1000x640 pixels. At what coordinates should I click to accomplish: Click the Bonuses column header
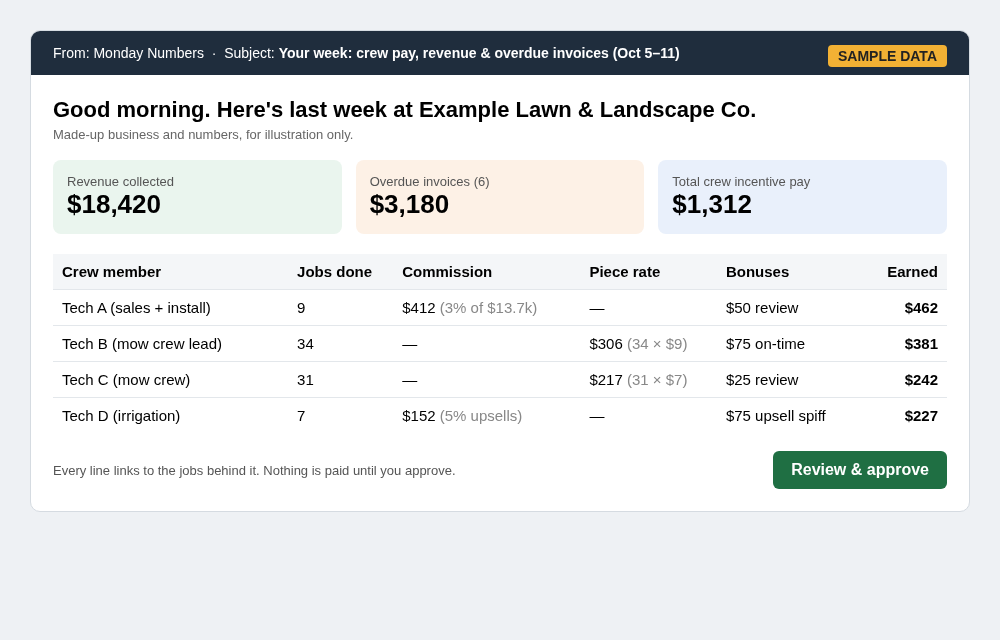tap(757, 272)
